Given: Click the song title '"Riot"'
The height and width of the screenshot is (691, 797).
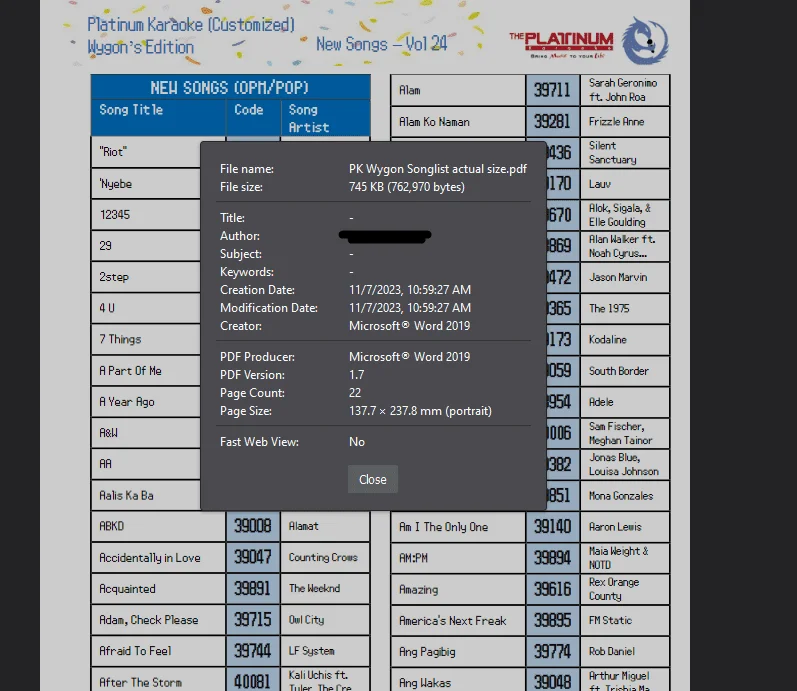Looking at the screenshot, I should click(x=113, y=152).
